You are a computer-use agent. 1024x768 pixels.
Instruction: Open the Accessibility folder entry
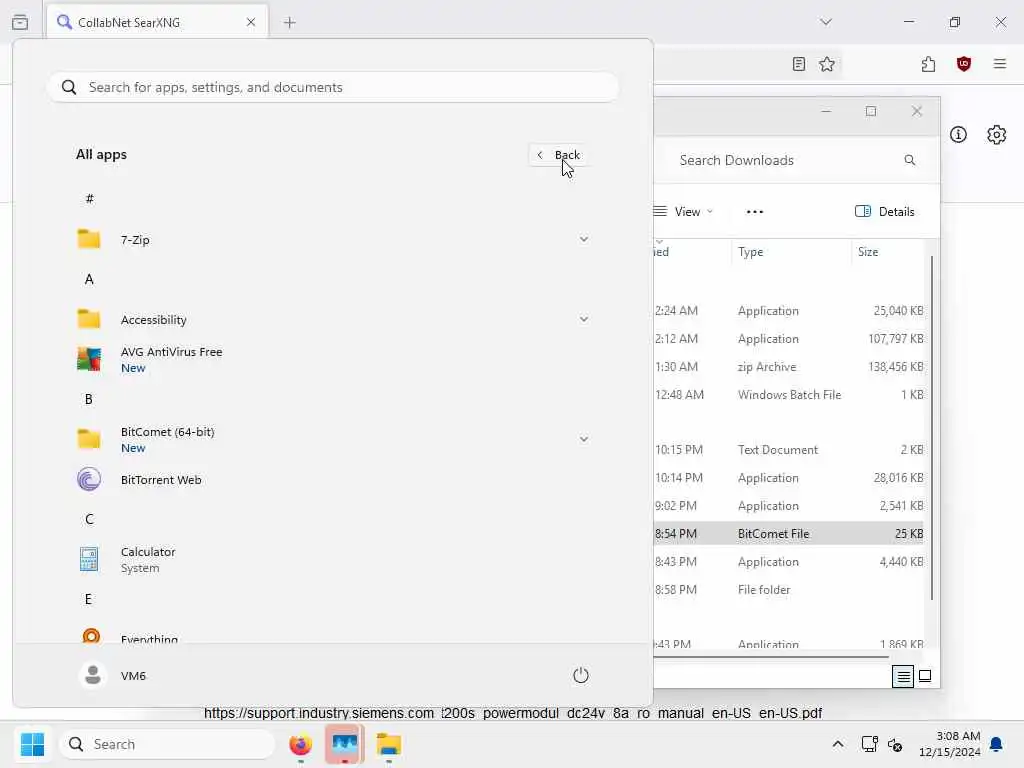point(333,319)
